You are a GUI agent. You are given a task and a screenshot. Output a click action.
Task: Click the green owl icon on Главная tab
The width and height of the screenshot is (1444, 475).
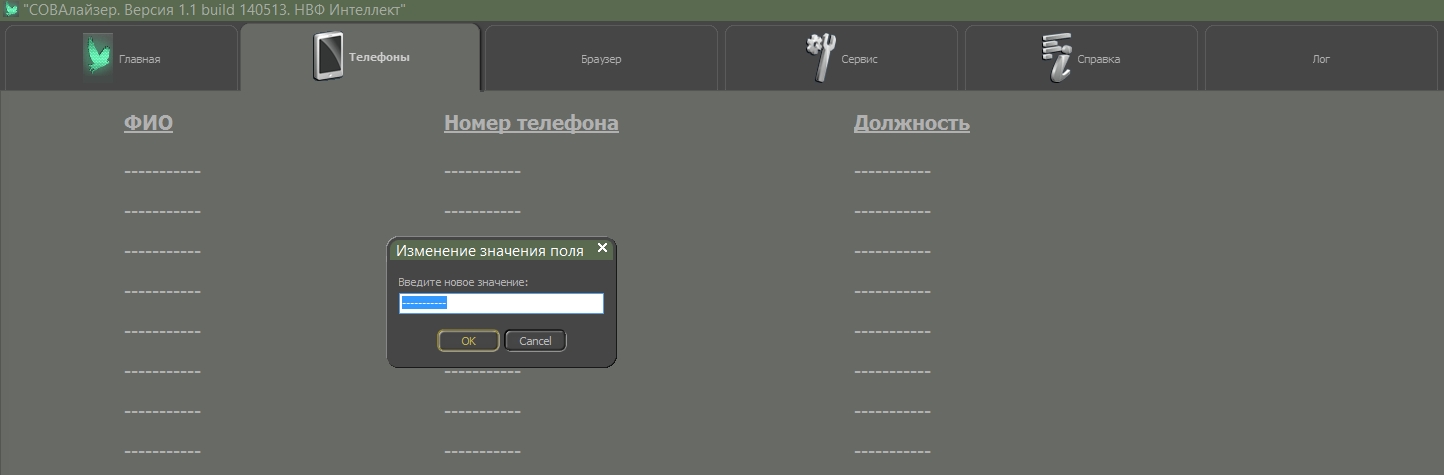pos(97,56)
